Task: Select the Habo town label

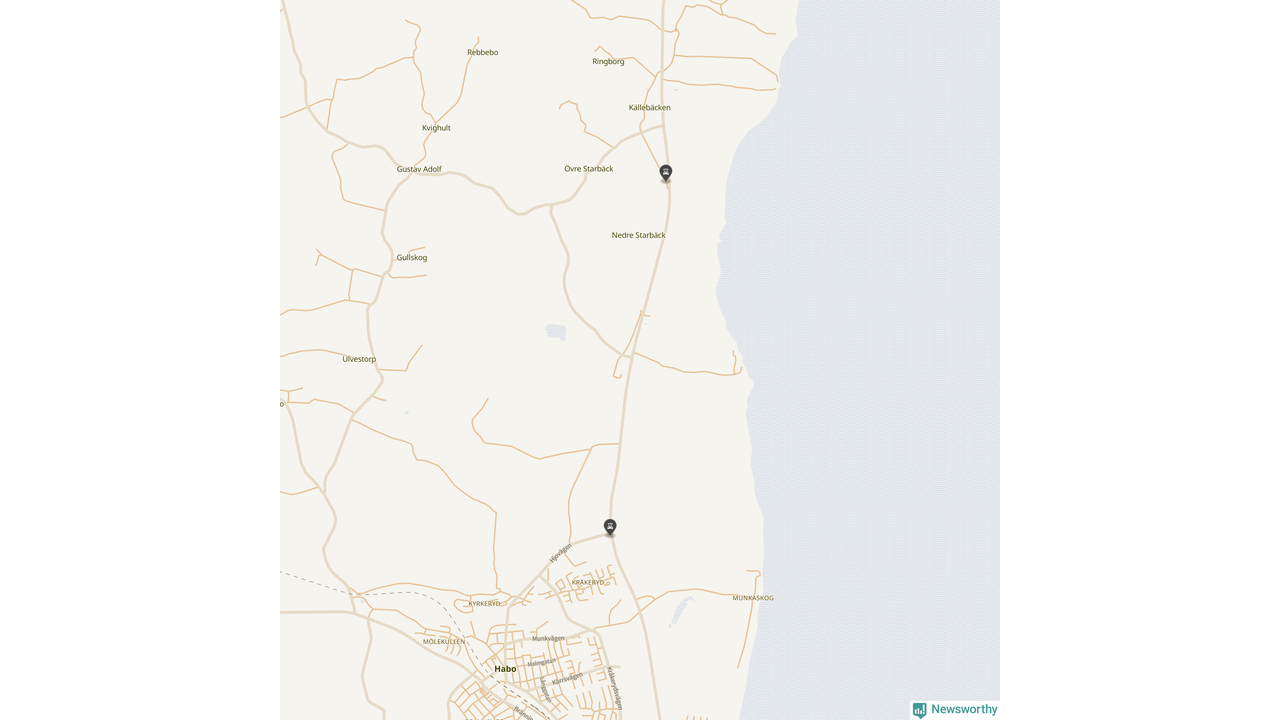Action: tap(505, 669)
